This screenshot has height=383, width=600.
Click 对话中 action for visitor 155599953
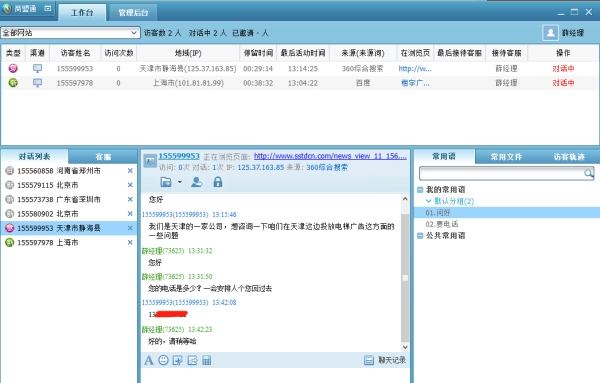pos(563,68)
